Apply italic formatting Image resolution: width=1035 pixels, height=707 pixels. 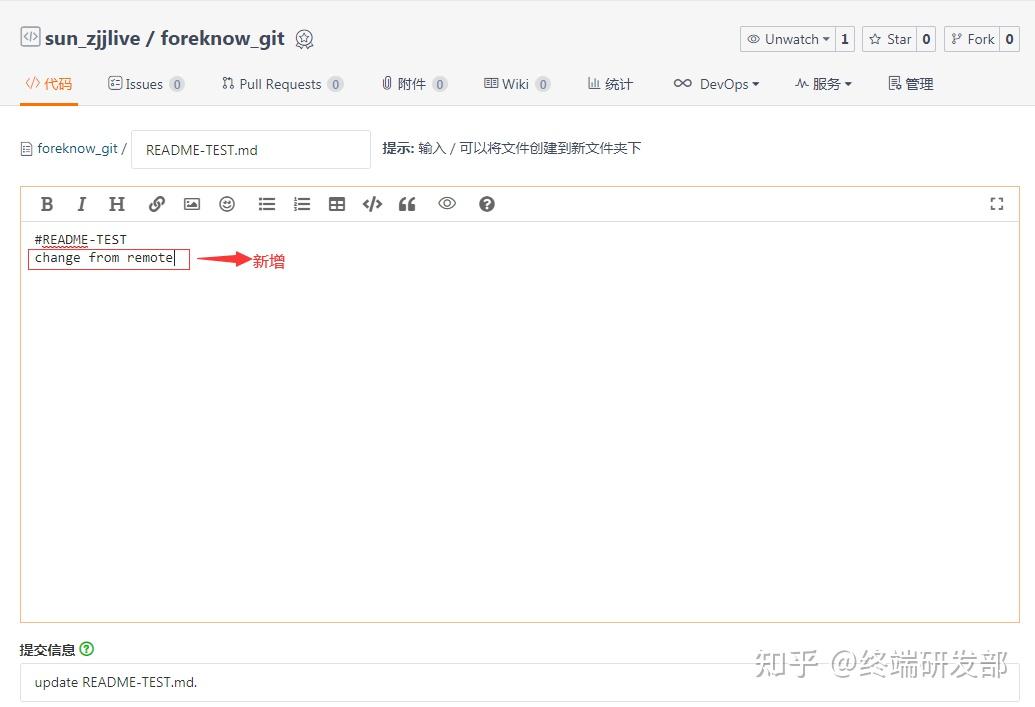[x=81, y=204]
